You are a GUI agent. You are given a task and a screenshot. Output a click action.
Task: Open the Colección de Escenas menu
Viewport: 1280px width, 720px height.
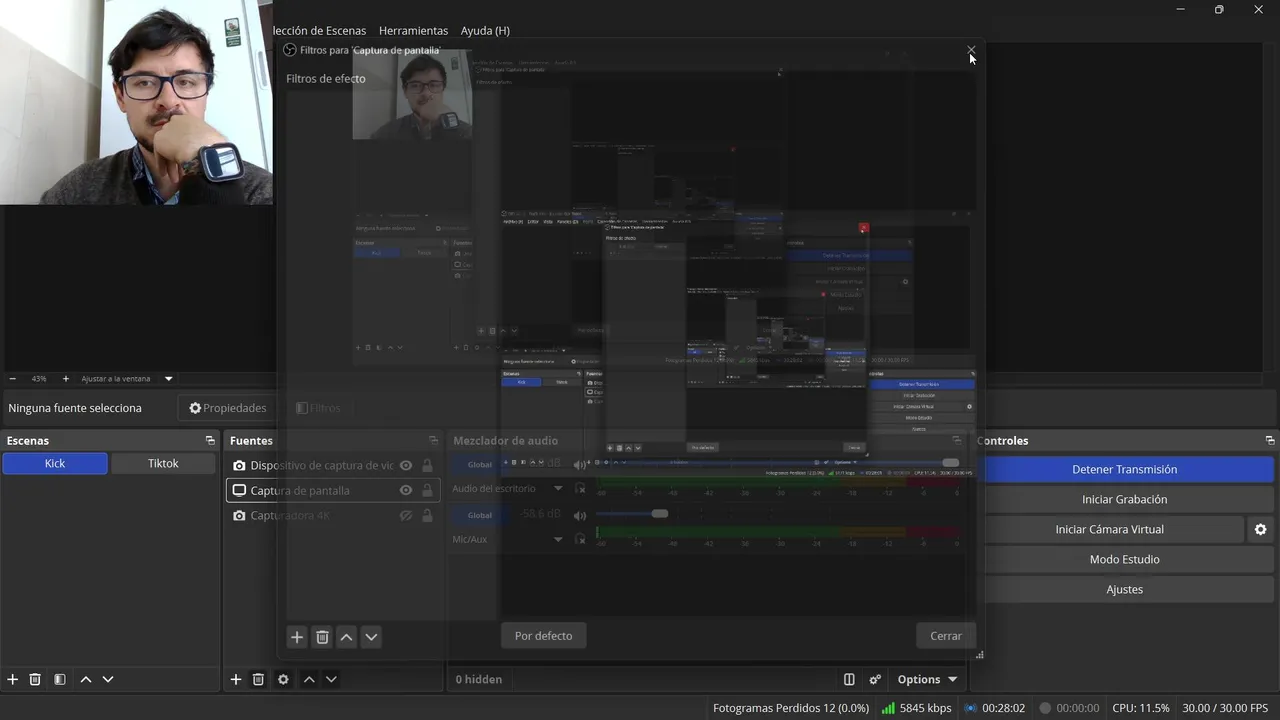pyautogui.click(x=320, y=30)
